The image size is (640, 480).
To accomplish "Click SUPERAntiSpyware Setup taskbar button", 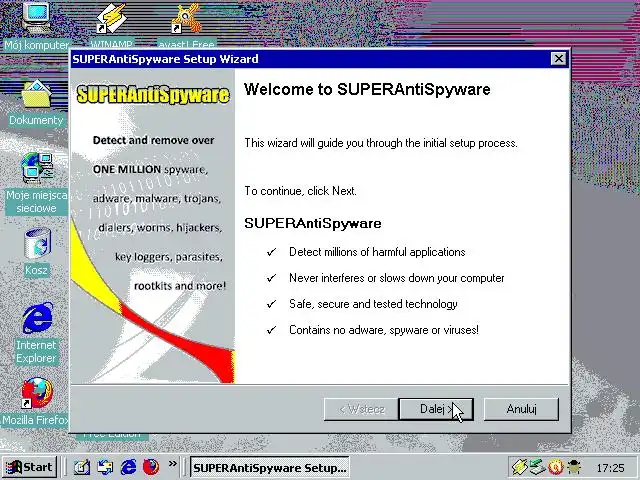I will point(270,467).
